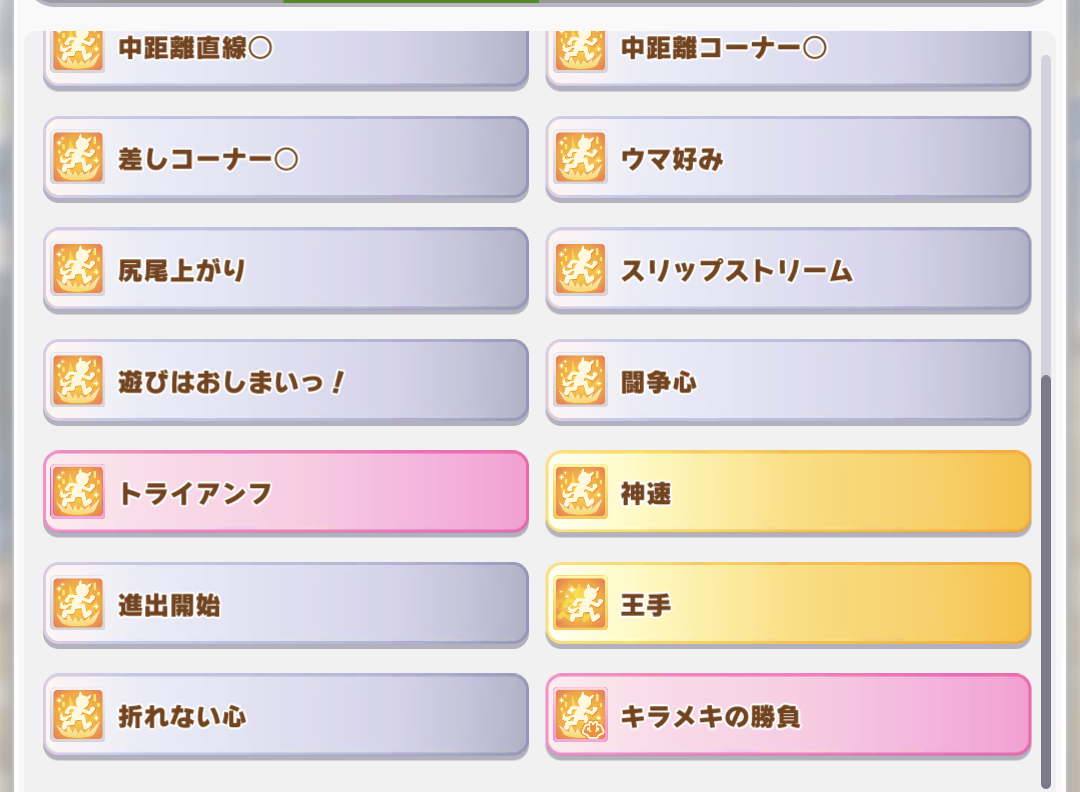Click the skill icon beside 折れない心
1080x792 pixels.
coord(78,715)
